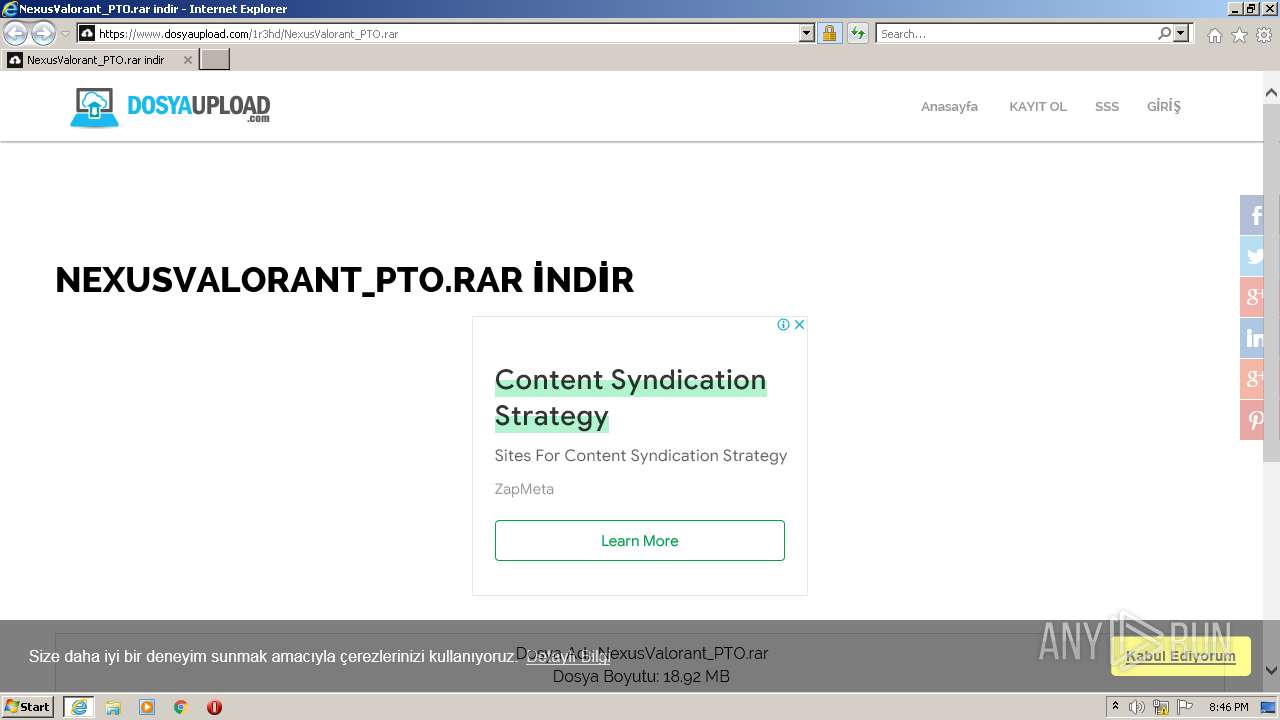1280x720 pixels.
Task: Click the security lock icon
Action: (x=829, y=34)
